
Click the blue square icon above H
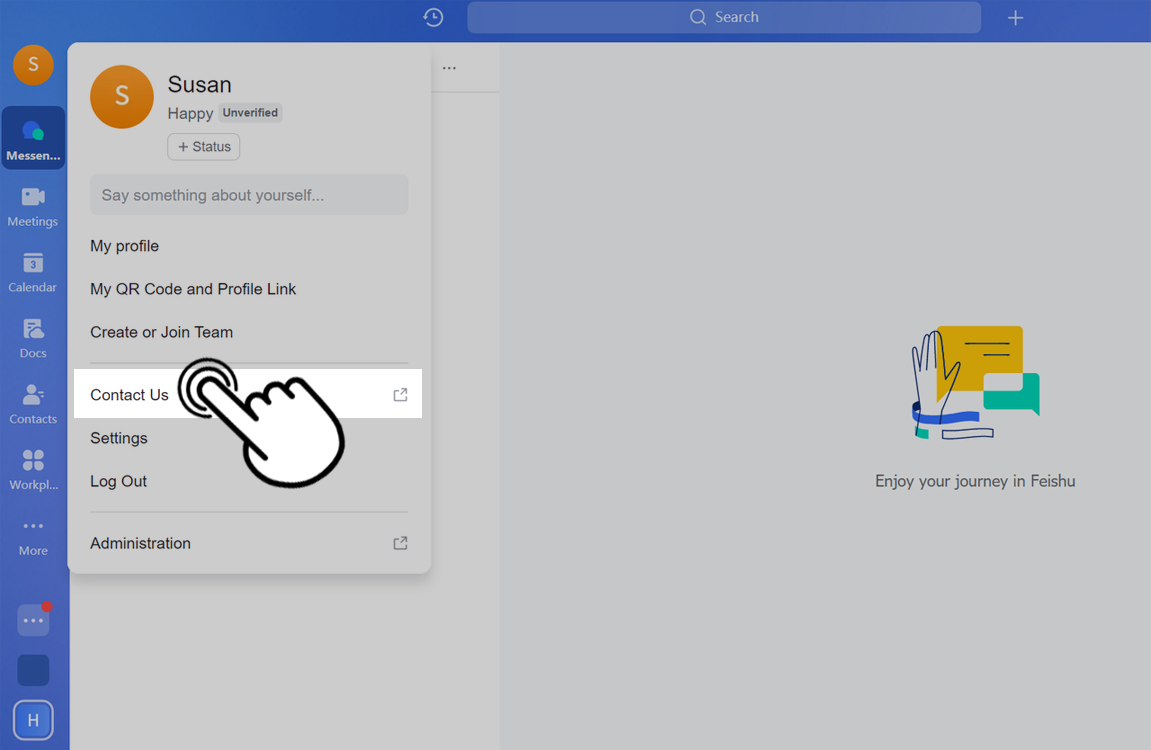(33, 670)
